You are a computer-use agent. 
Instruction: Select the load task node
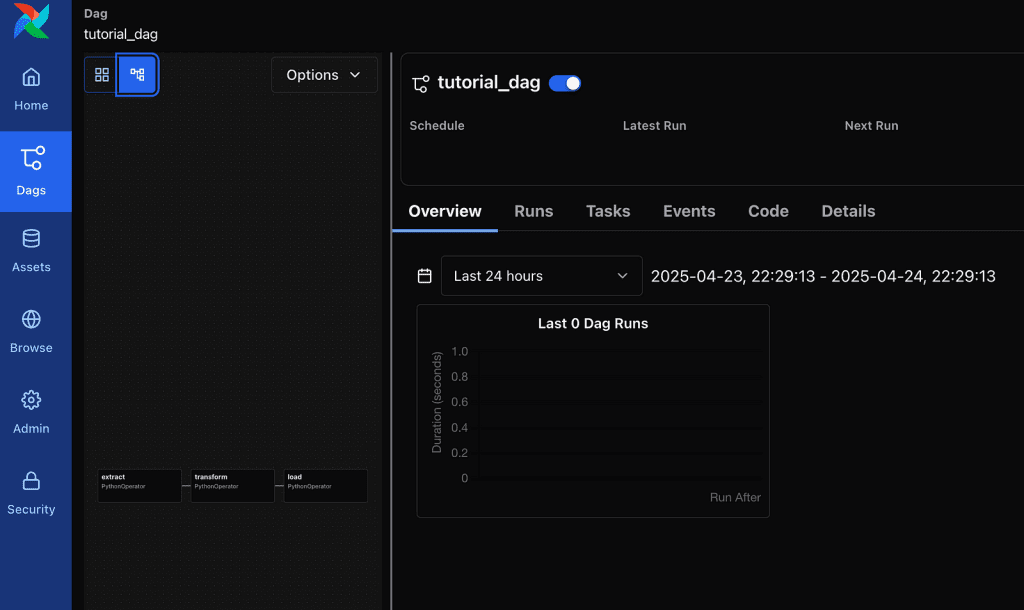(x=325, y=485)
